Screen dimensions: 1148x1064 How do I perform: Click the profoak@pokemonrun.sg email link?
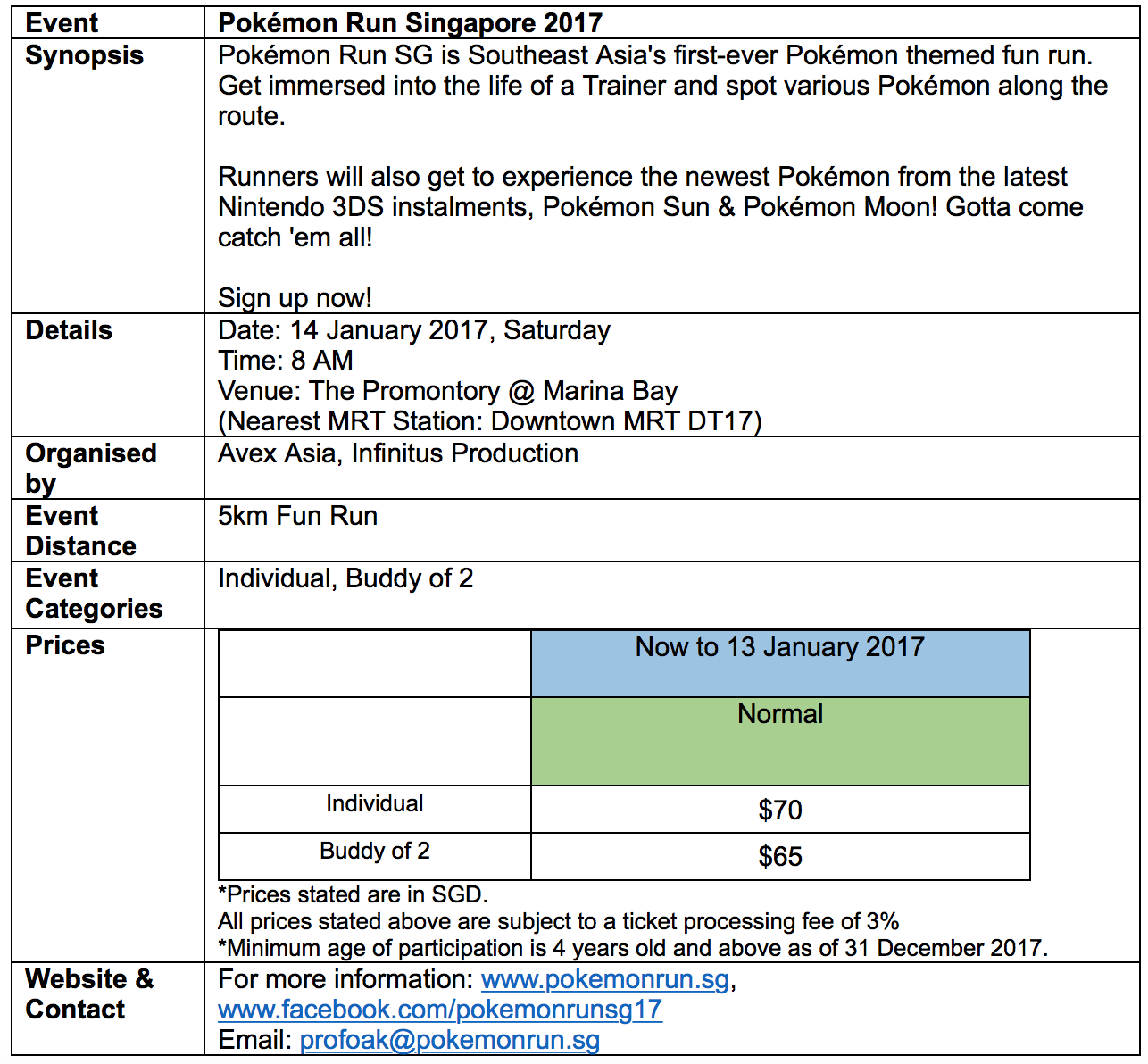click(449, 1040)
